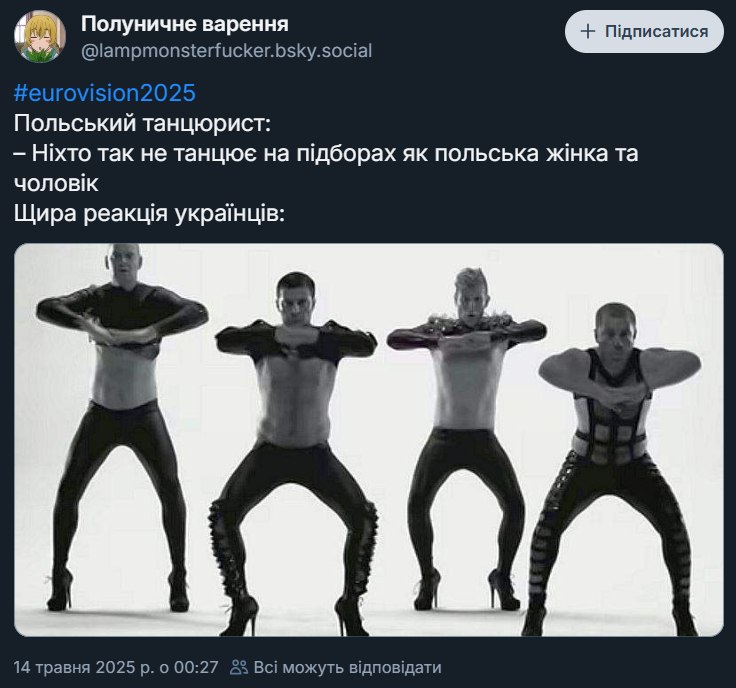Click the text line Польський танцюрист:
736x688 pixels.
pyautogui.click(x=142, y=123)
